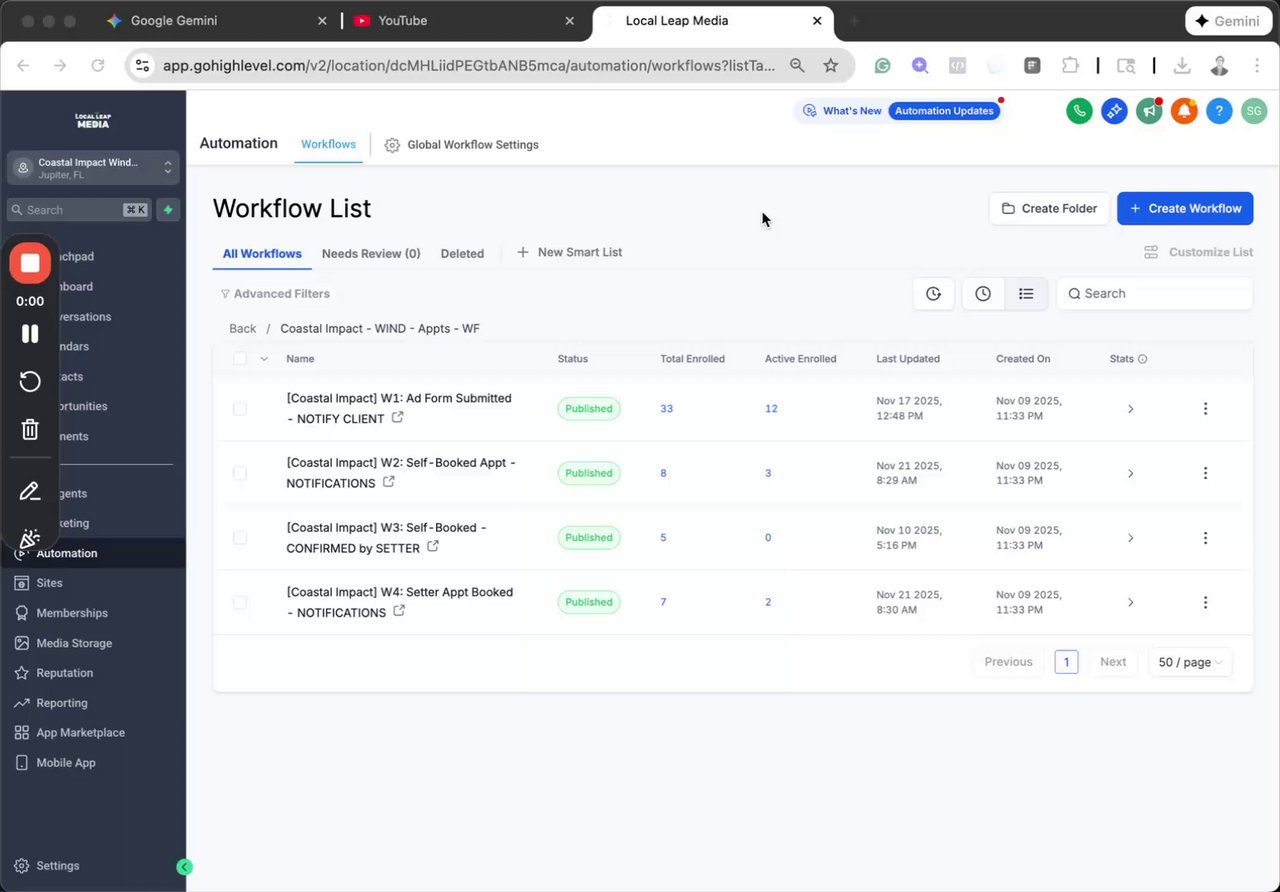Open W1 Ad Form Submitted external link icon
The height and width of the screenshot is (892, 1280).
point(397,418)
